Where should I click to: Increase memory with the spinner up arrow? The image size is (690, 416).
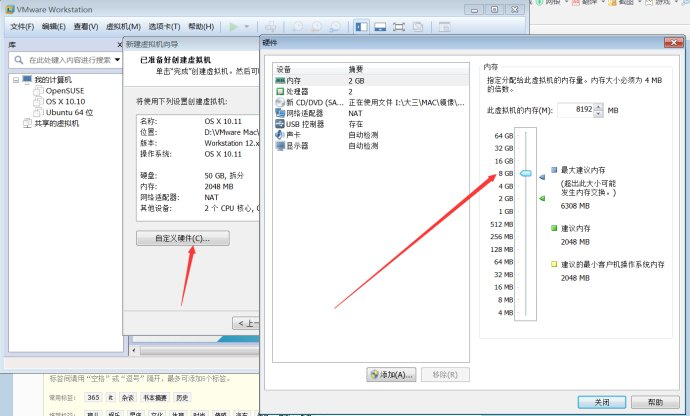598,107
